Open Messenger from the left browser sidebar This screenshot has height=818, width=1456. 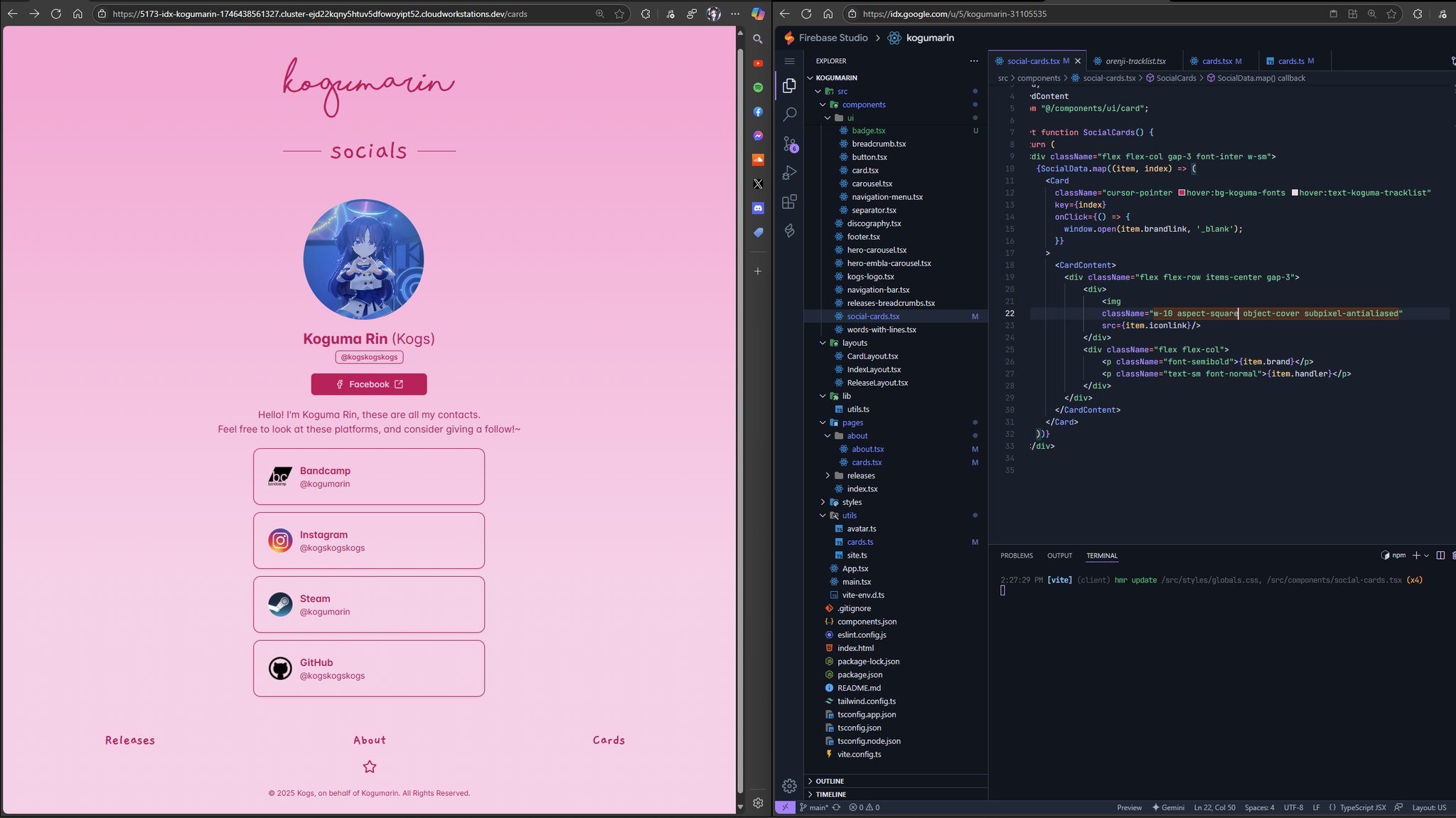tap(758, 136)
